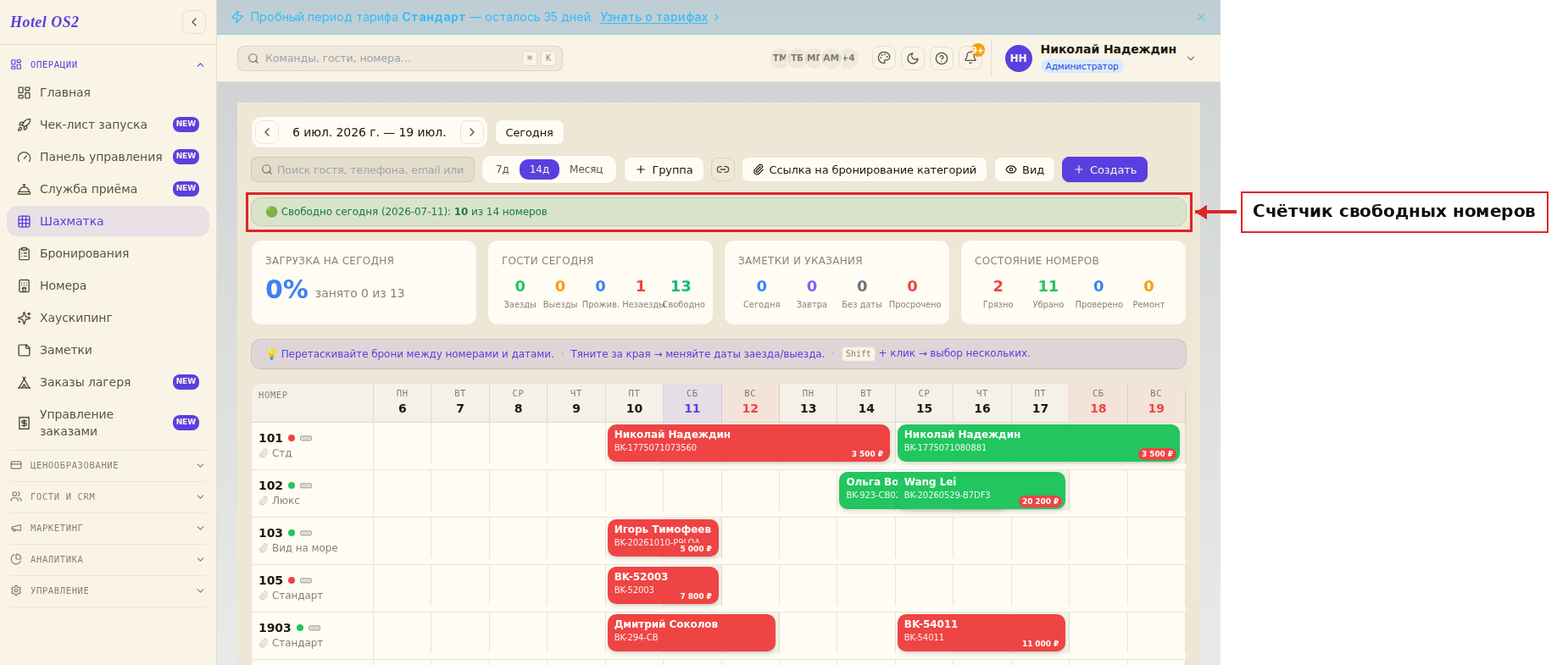Focus the Команды, гости, номера search
The height and width of the screenshot is (665, 1568).
(400, 58)
